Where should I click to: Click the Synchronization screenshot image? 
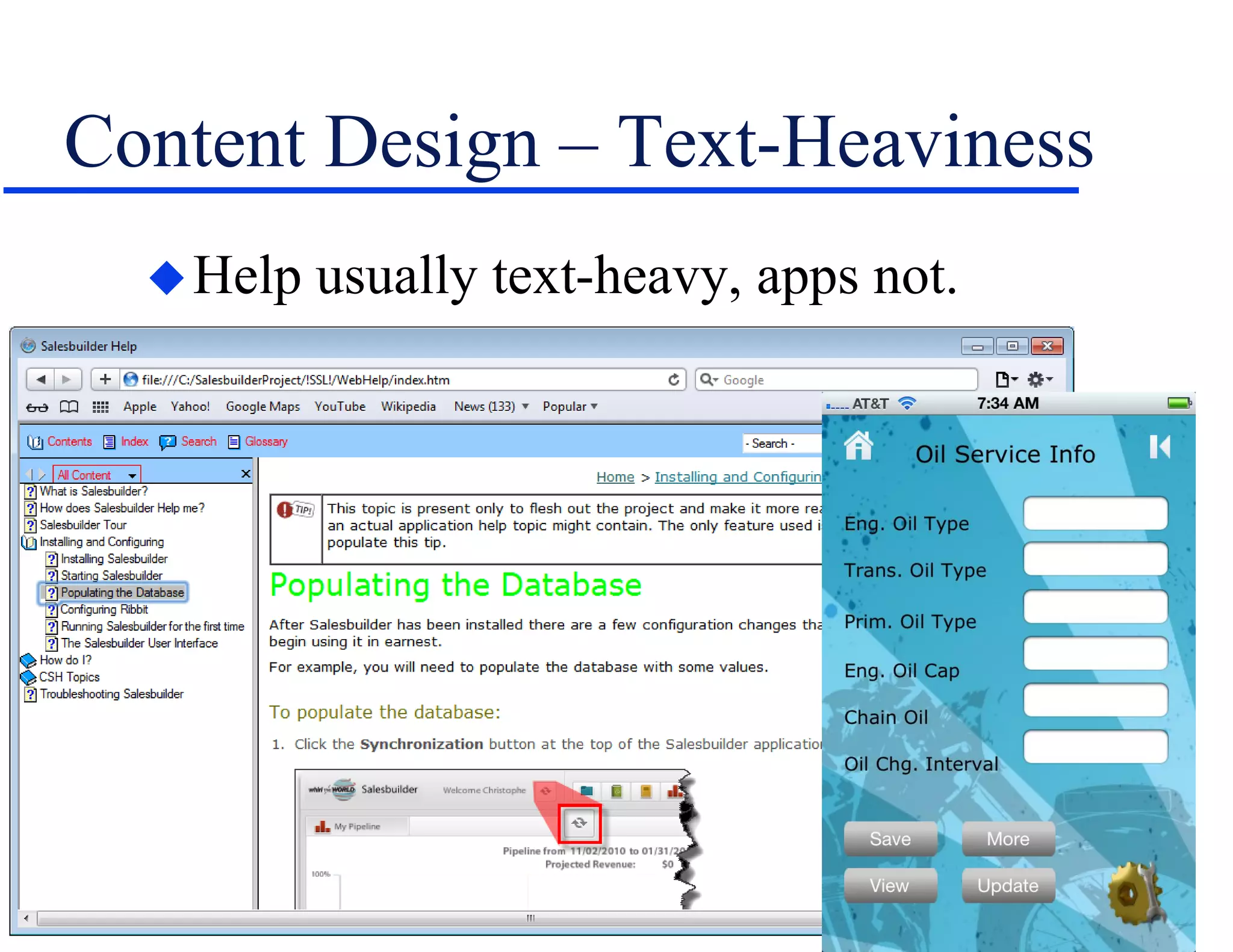click(498, 839)
